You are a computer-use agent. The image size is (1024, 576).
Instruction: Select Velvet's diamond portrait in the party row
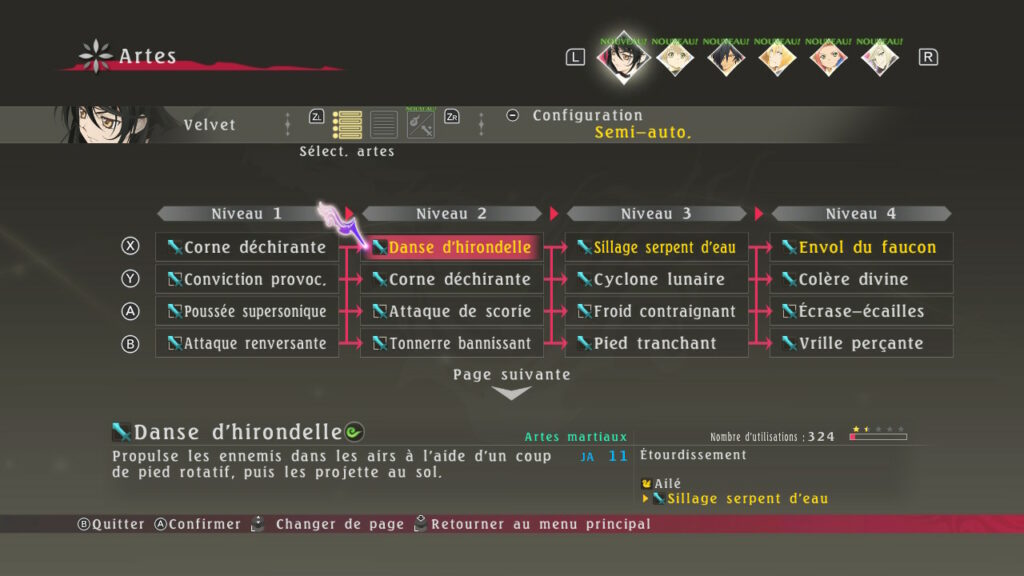click(x=624, y=57)
